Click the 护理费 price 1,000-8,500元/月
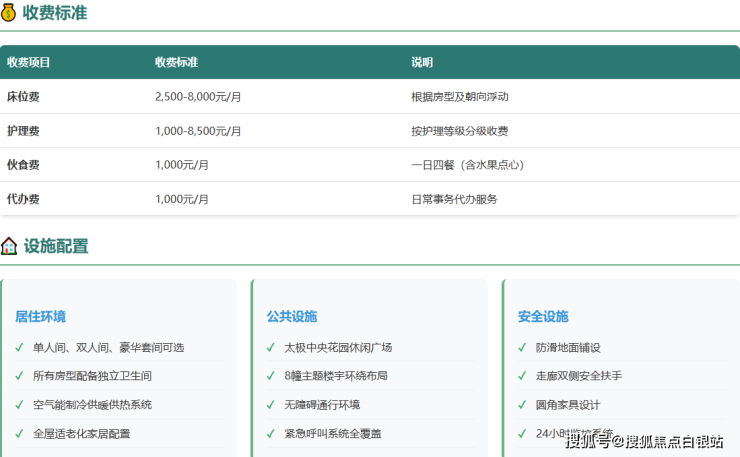This screenshot has width=740, height=457. pyautogui.click(x=198, y=131)
